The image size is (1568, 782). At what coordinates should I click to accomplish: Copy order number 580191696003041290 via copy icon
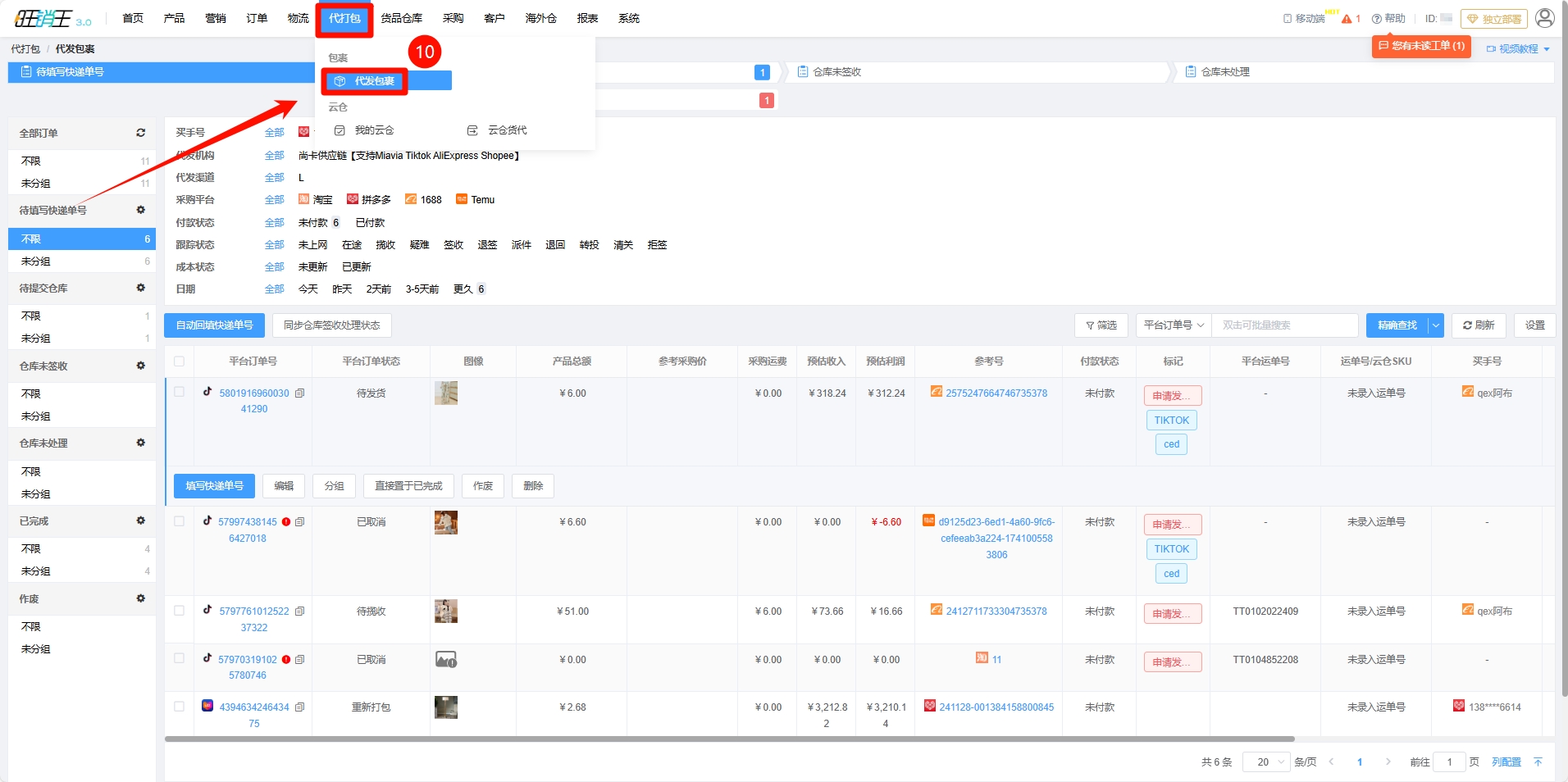300,393
